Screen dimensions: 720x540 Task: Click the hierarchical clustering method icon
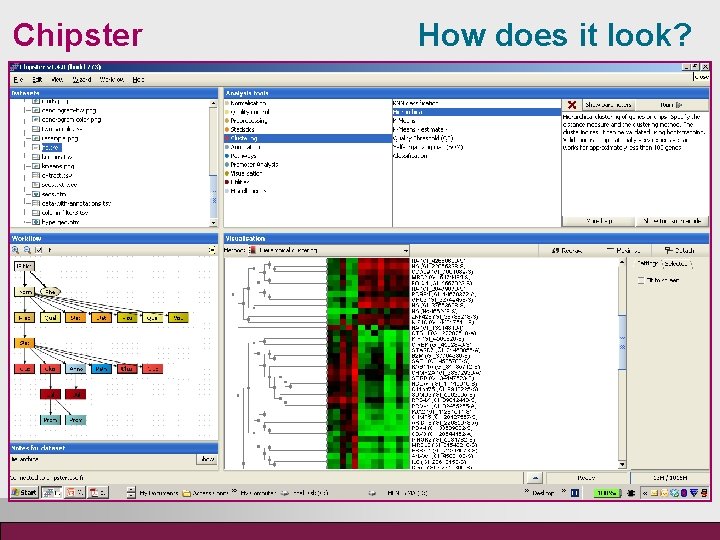tap(253, 250)
